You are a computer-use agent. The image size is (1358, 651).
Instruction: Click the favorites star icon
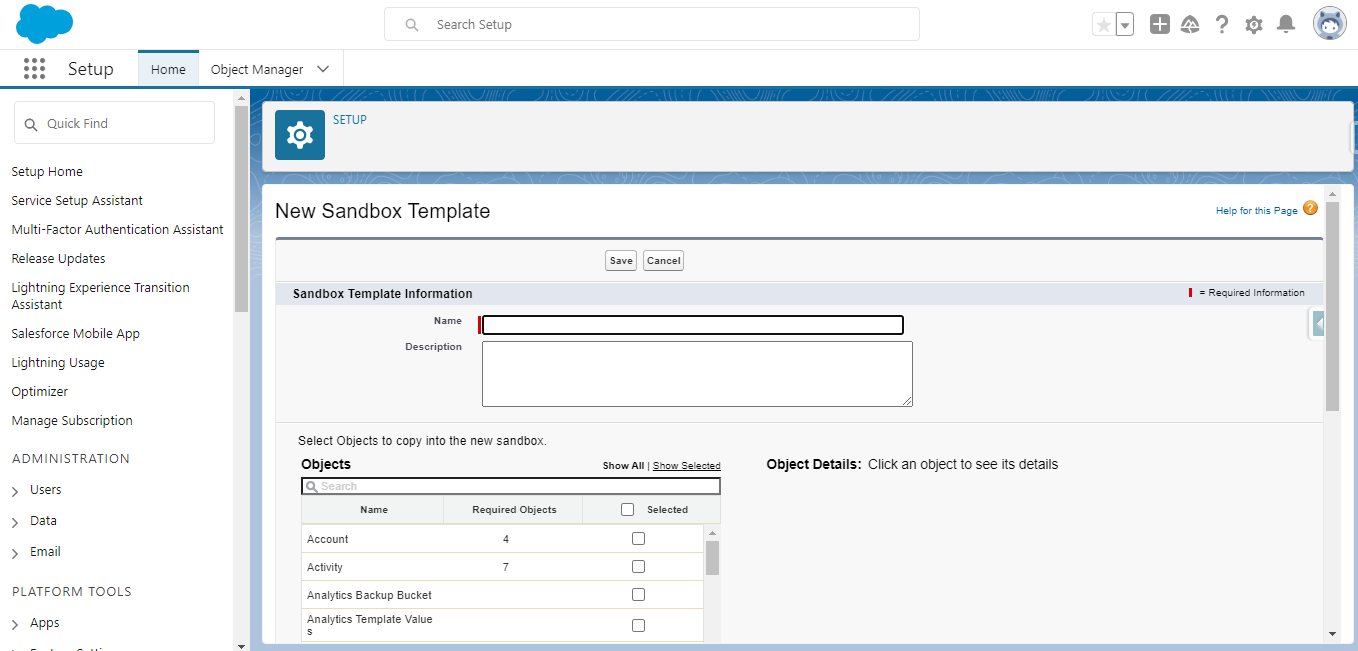coord(1103,25)
